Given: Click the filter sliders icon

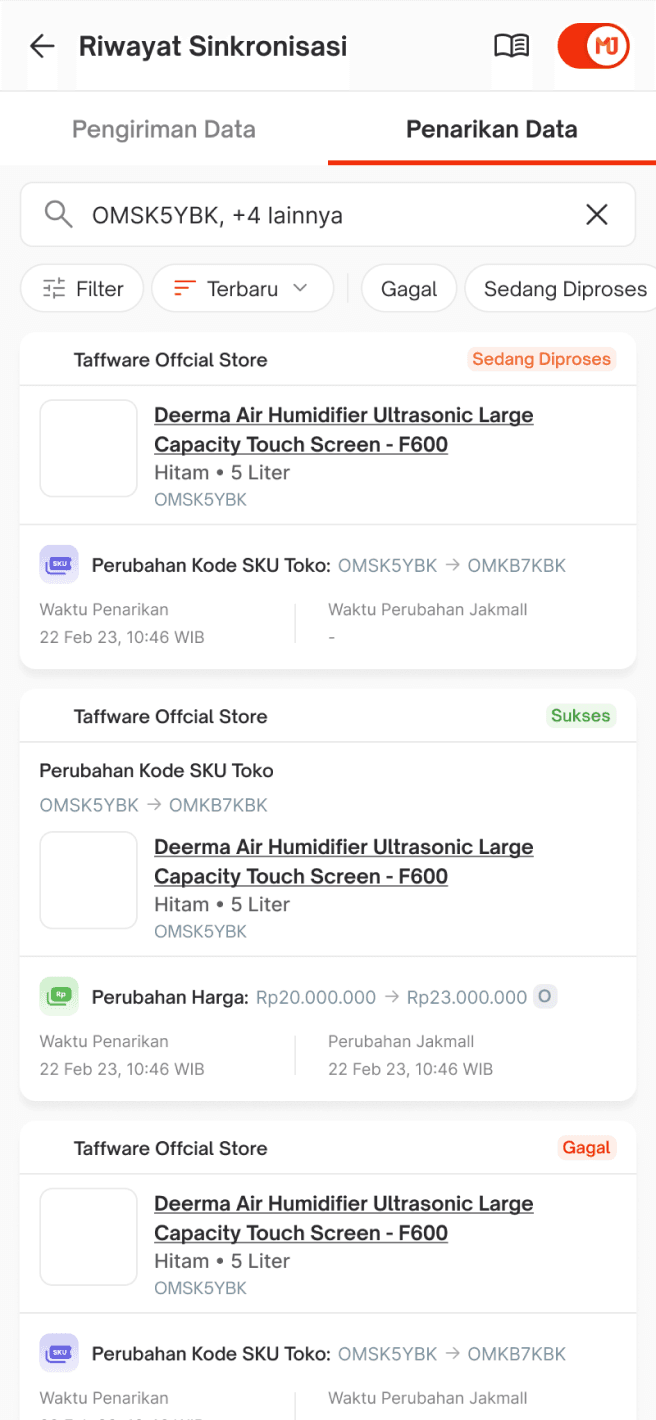Looking at the screenshot, I should click(54, 289).
